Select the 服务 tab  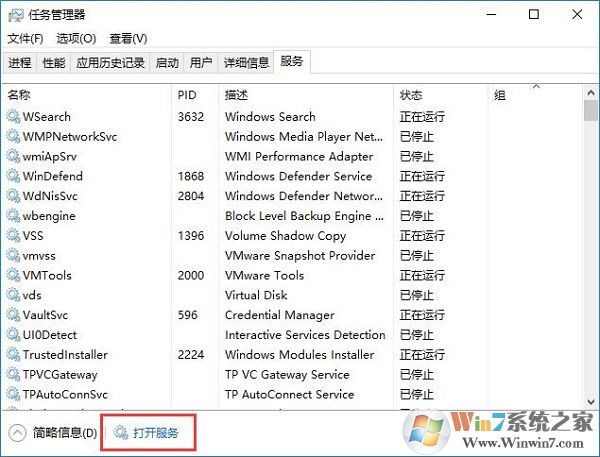click(x=292, y=61)
